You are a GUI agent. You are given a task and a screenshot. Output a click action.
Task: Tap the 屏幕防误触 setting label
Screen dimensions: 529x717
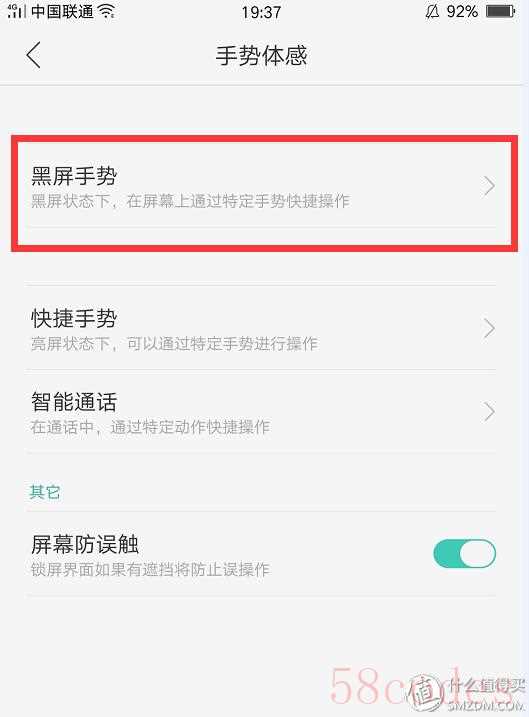tap(85, 544)
